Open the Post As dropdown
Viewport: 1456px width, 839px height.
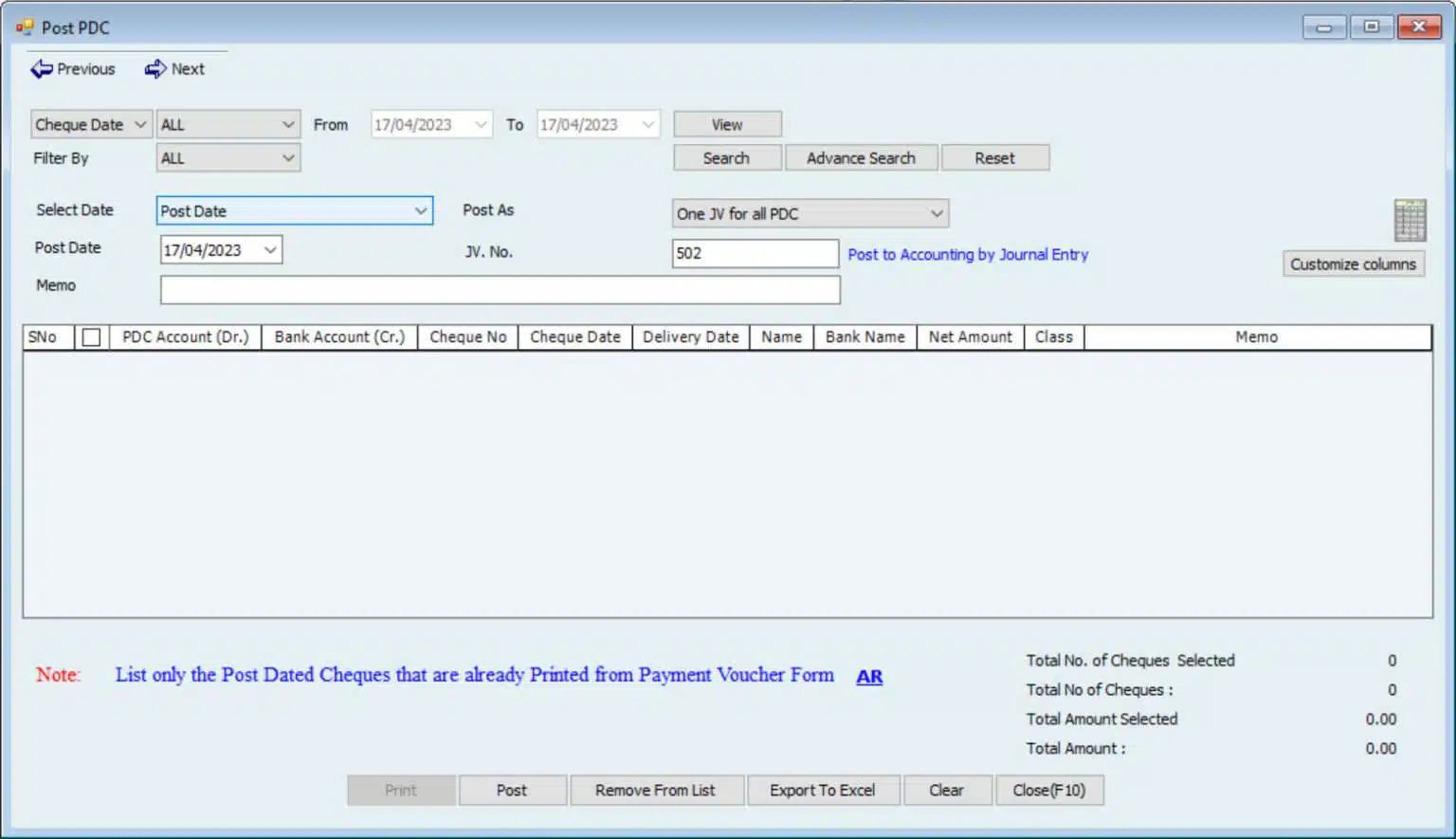(x=810, y=213)
